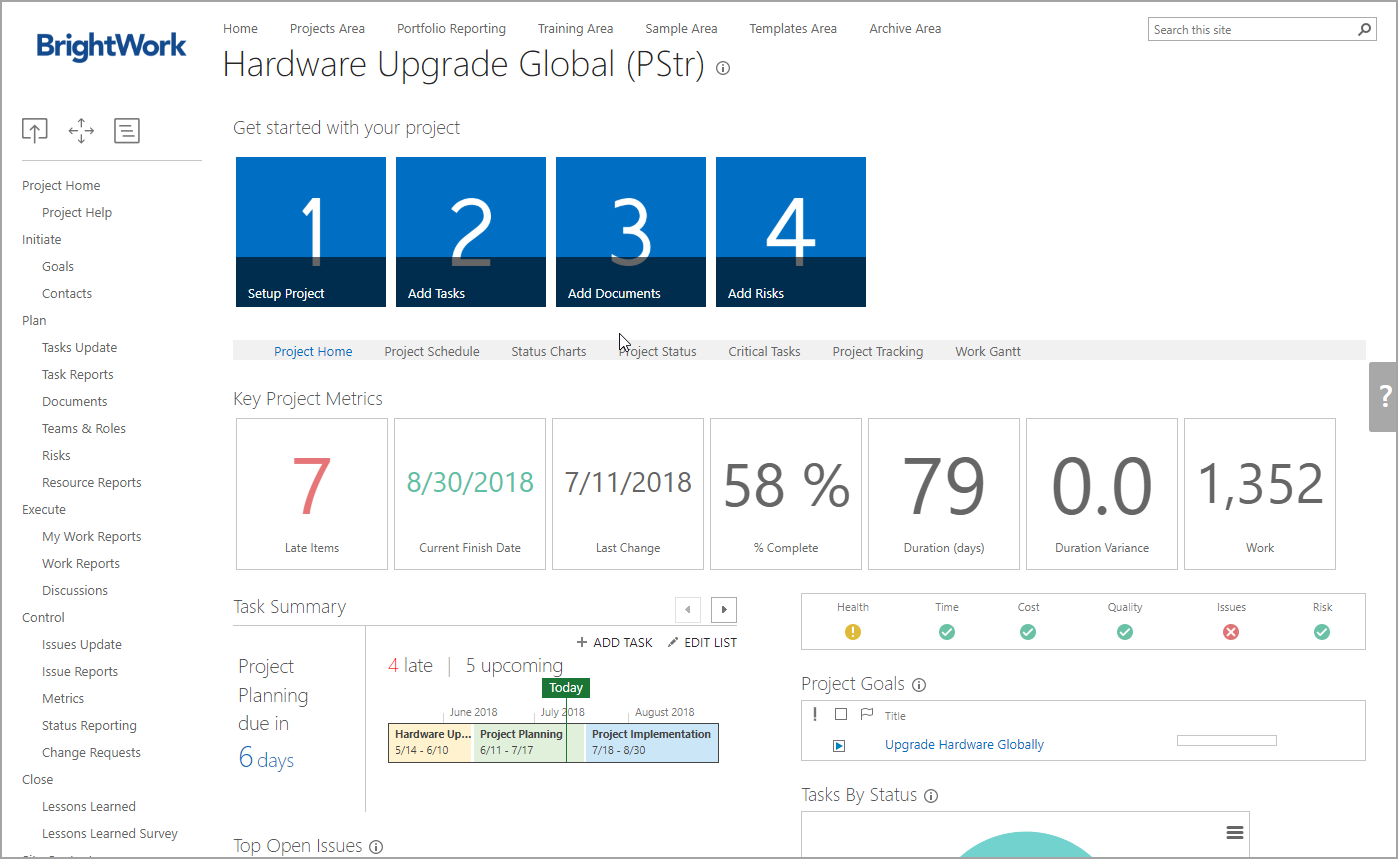
Task: Open Portfolio Reporting in top navigation
Action: coord(451,29)
